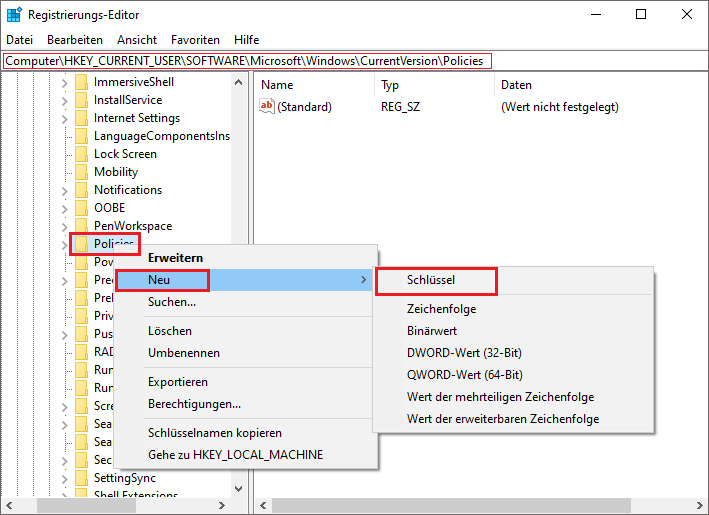709x515 pixels.
Task: Click the ab string icon of (Standard)
Action: tap(267, 107)
